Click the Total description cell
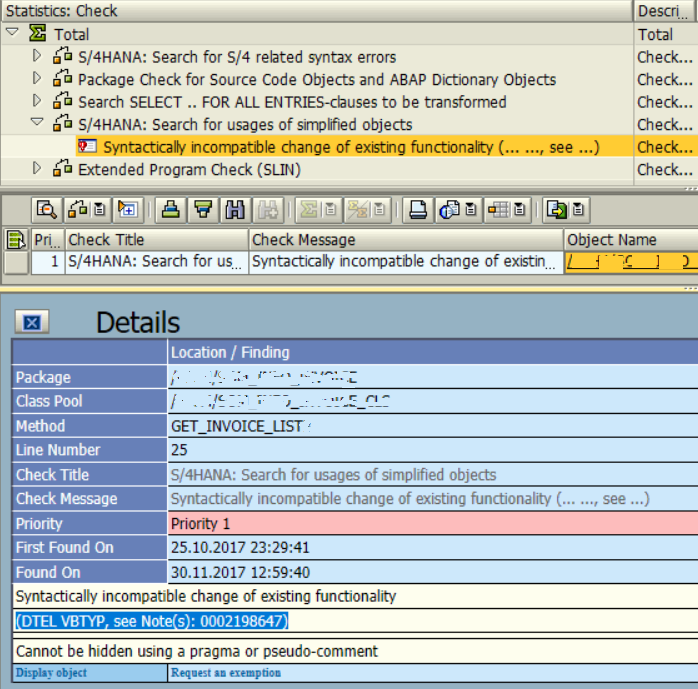698x689 pixels. [x=666, y=34]
